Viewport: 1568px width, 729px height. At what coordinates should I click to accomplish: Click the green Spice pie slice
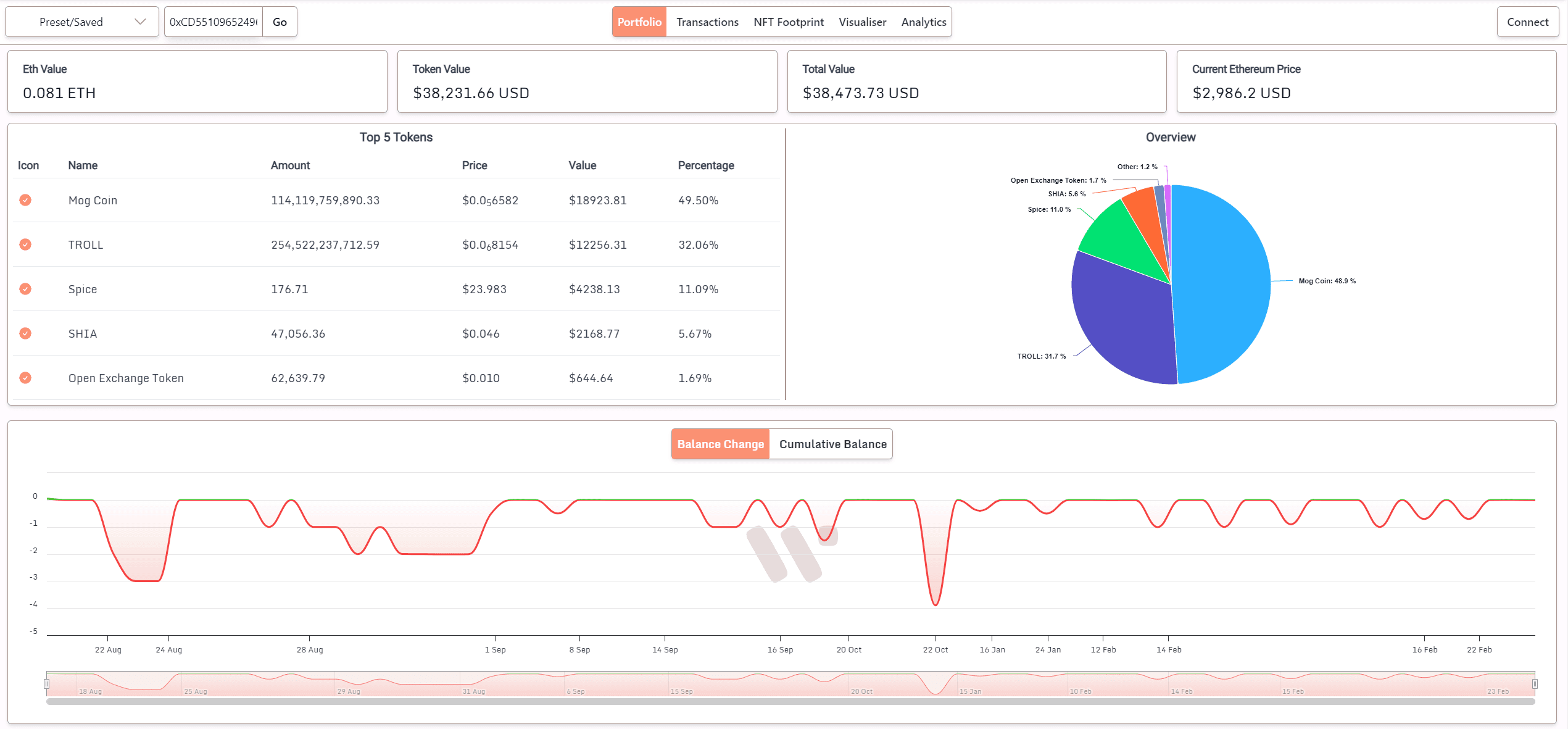pyautogui.click(x=1123, y=241)
